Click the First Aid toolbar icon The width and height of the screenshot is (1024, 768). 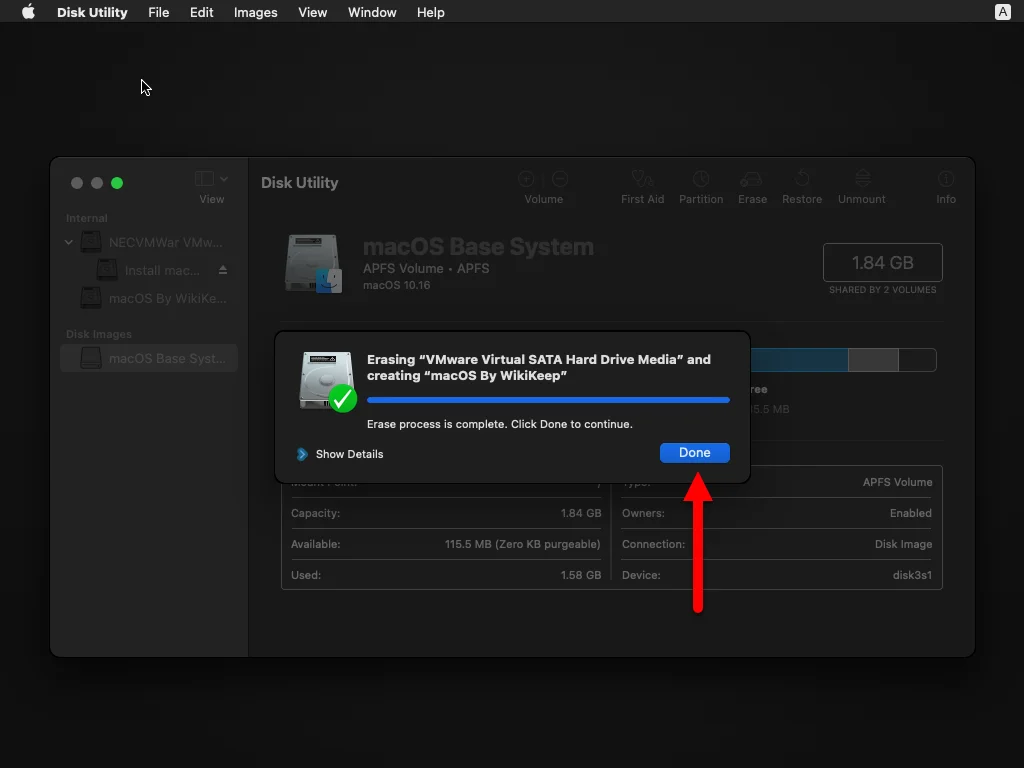[643, 178]
